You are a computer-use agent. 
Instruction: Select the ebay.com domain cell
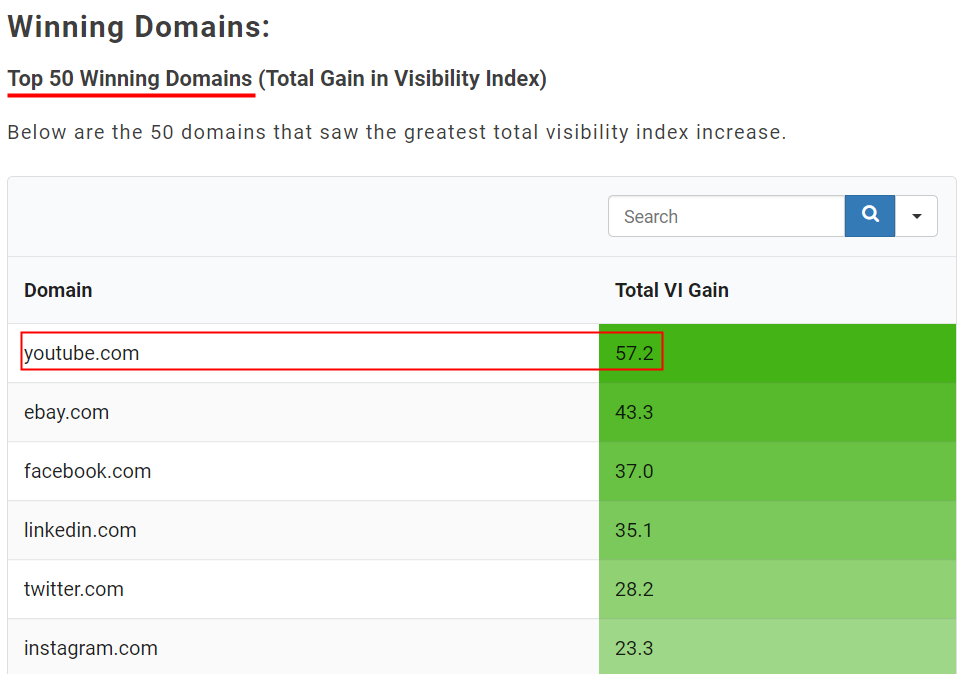(67, 412)
